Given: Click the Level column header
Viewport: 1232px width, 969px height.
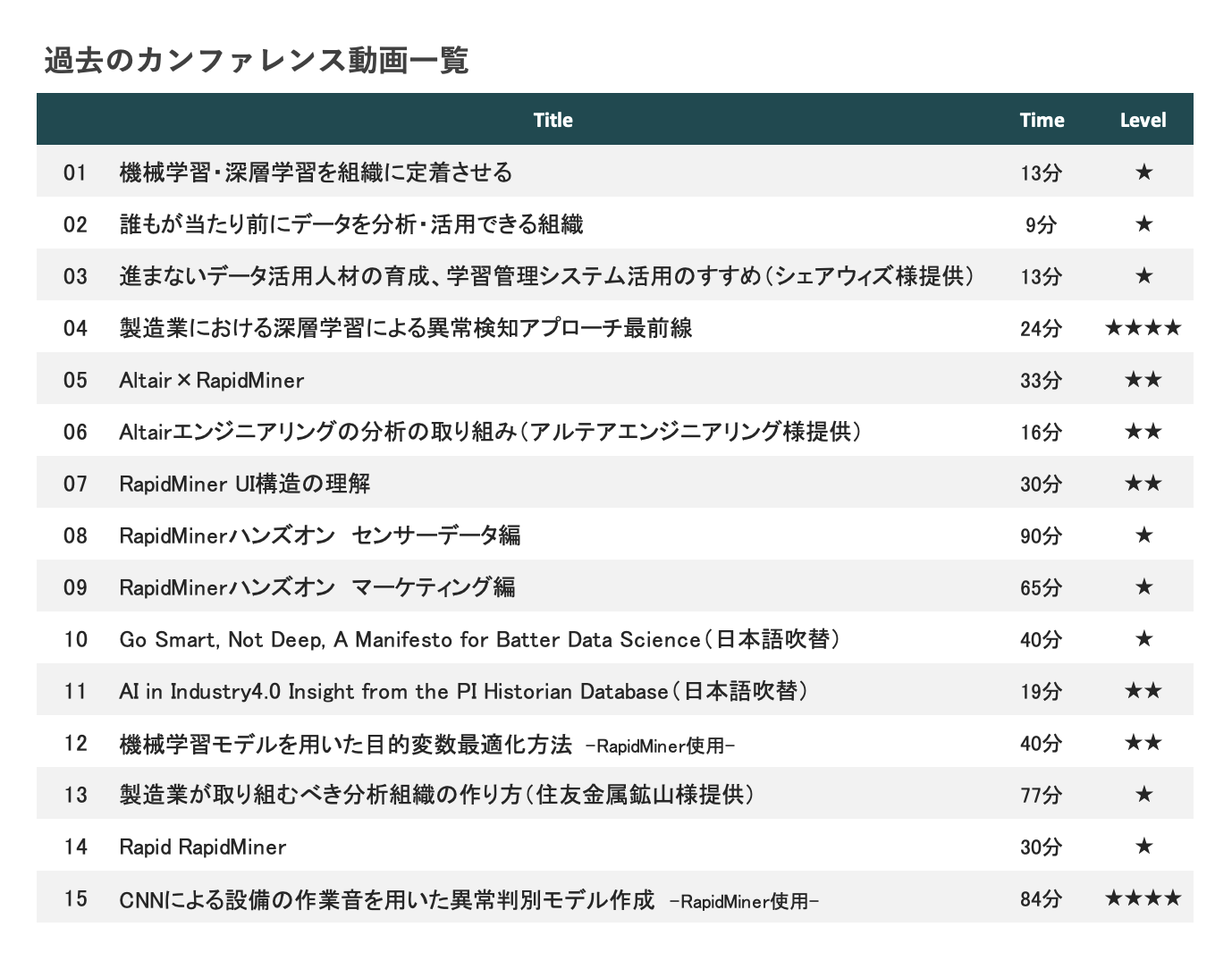Looking at the screenshot, I should [x=1143, y=120].
